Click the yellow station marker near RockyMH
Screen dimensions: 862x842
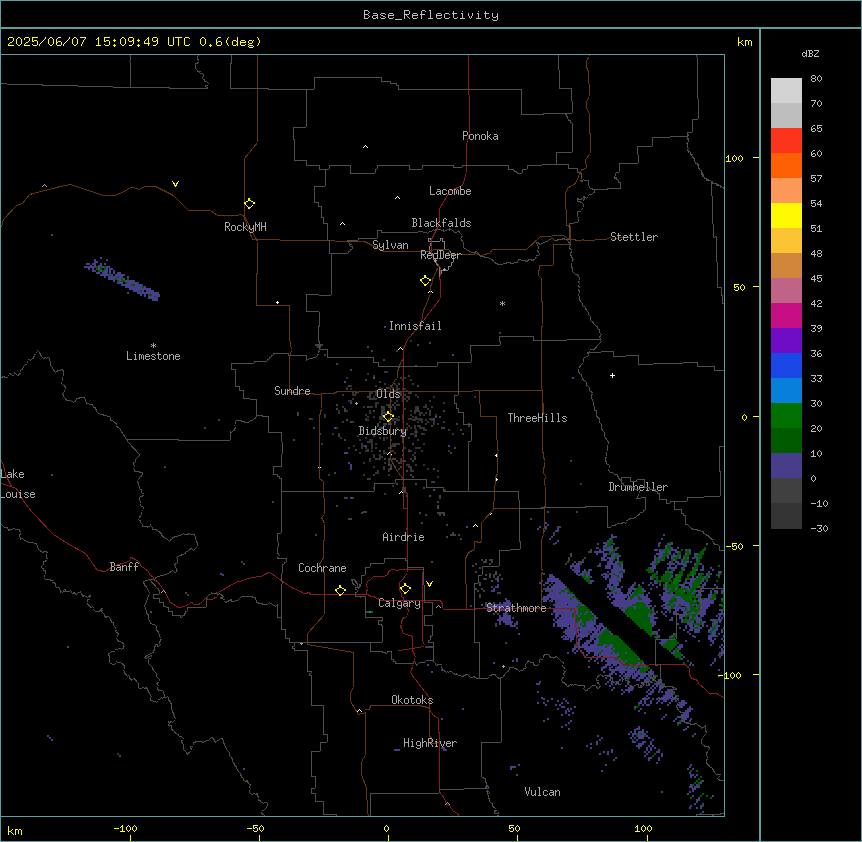pyautogui.click(x=249, y=204)
